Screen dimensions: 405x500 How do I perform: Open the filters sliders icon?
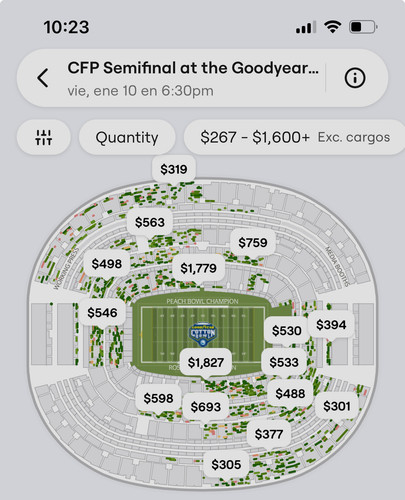click(44, 137)
